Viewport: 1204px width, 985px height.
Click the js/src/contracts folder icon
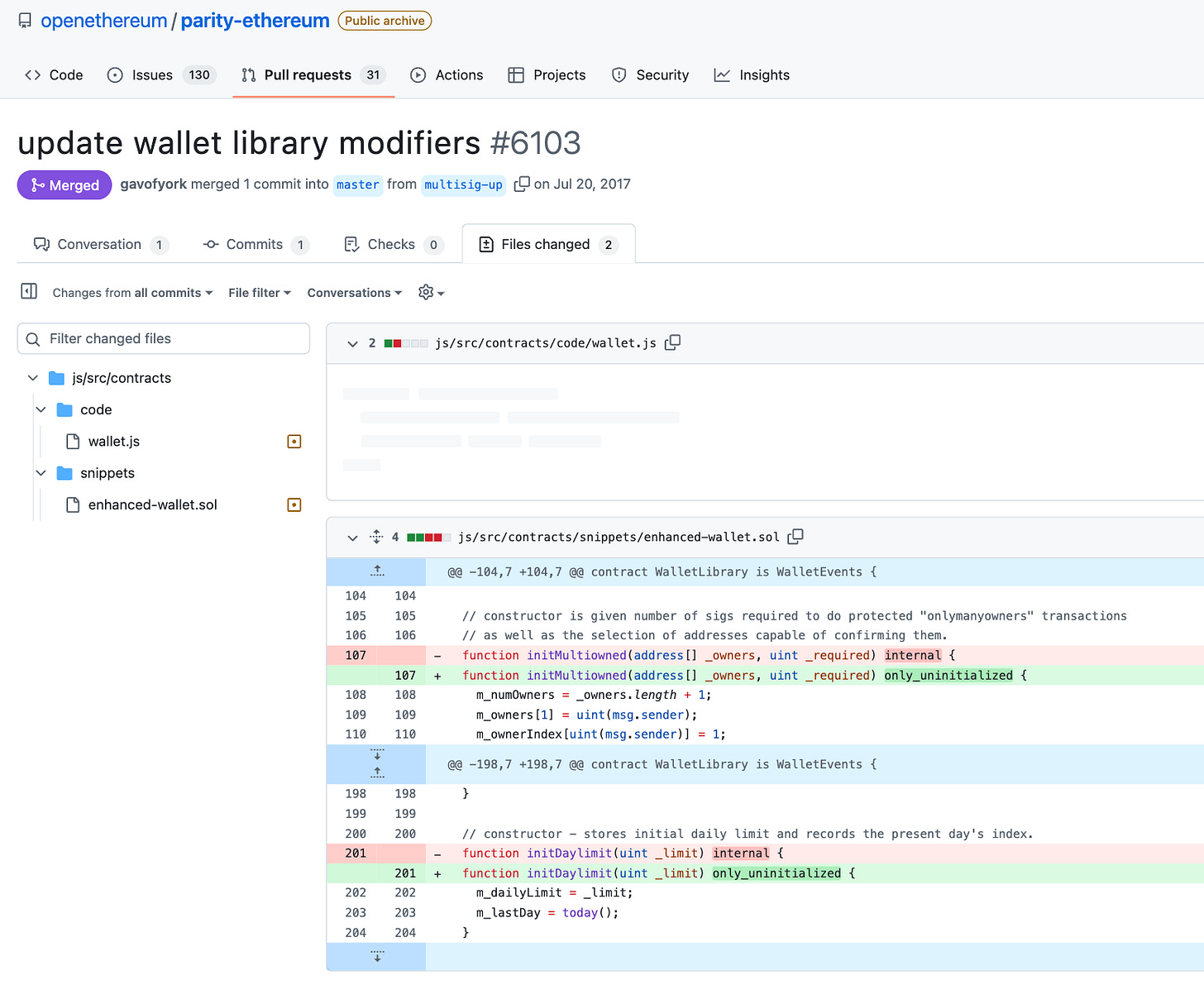[x=56, y=378]
